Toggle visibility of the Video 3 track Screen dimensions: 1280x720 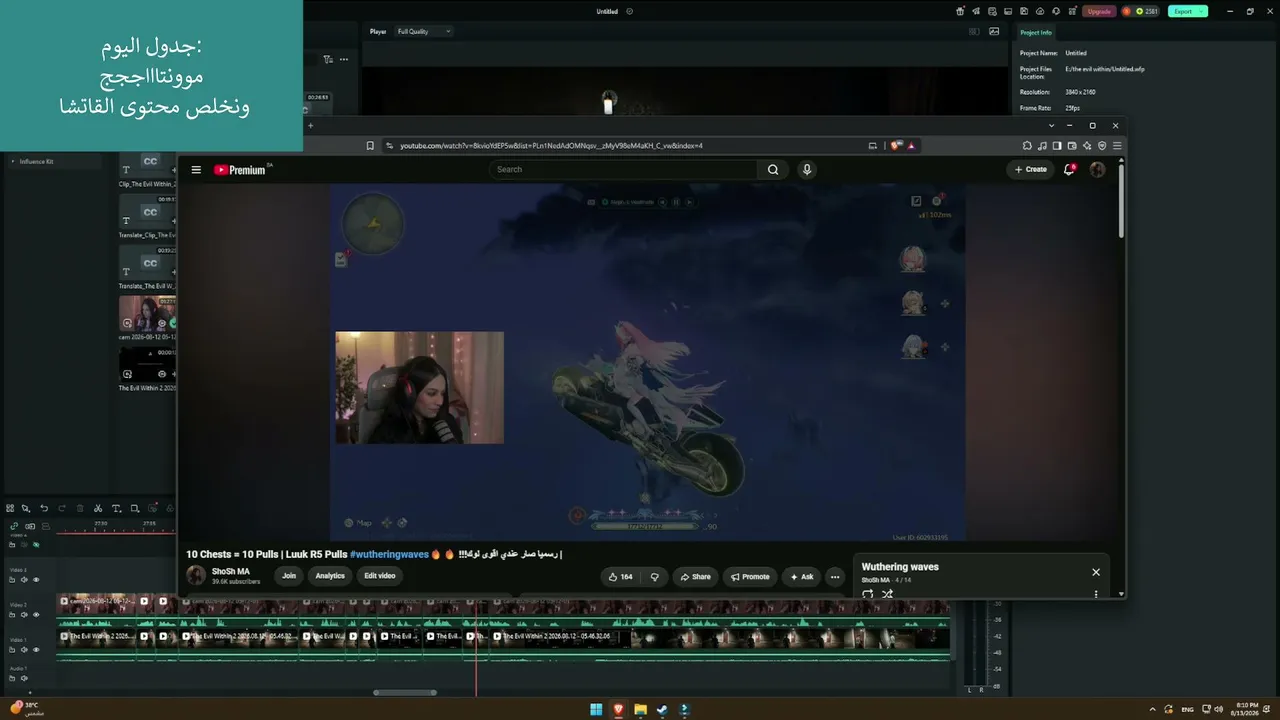click(36, 580)
